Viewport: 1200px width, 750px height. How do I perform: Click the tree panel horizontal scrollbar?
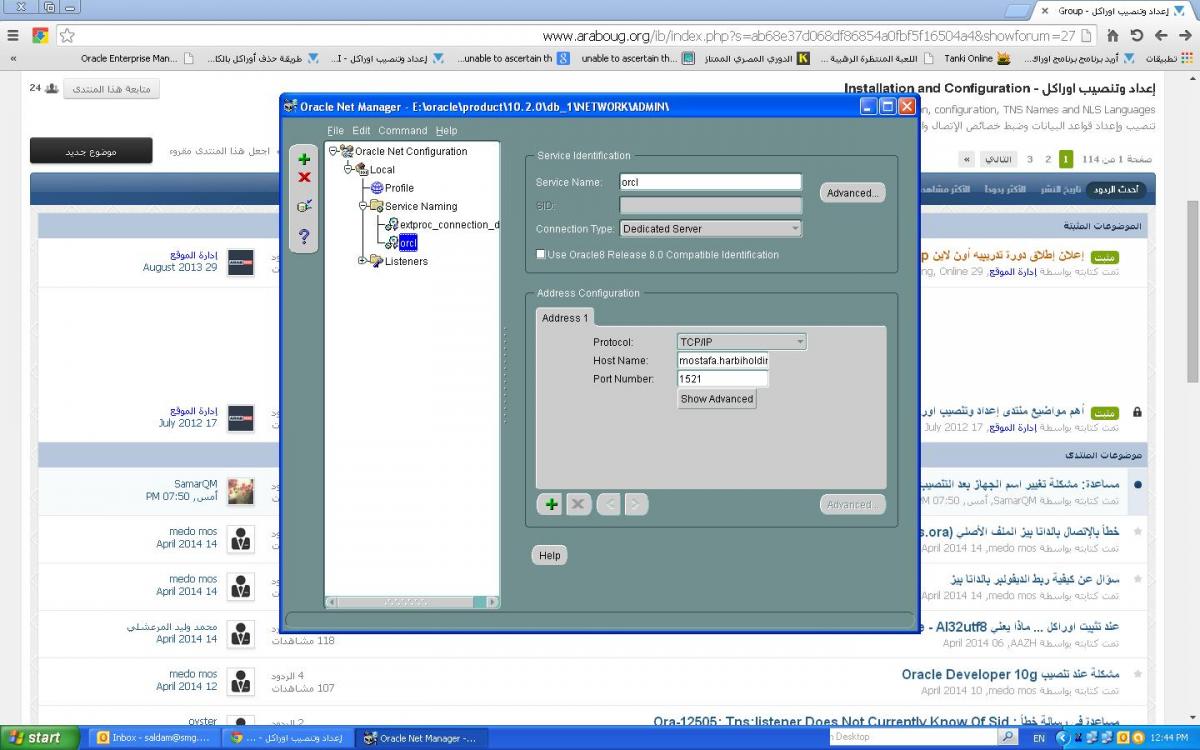tap(411, 602)
